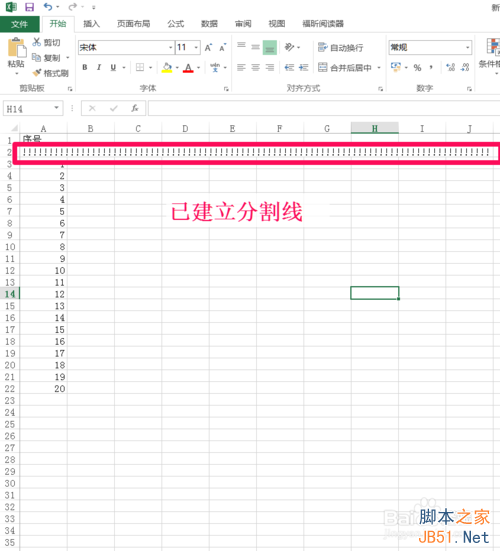
Task: Toggle Underline formatting
Action: pyautogui.click(x=113, y=67)
